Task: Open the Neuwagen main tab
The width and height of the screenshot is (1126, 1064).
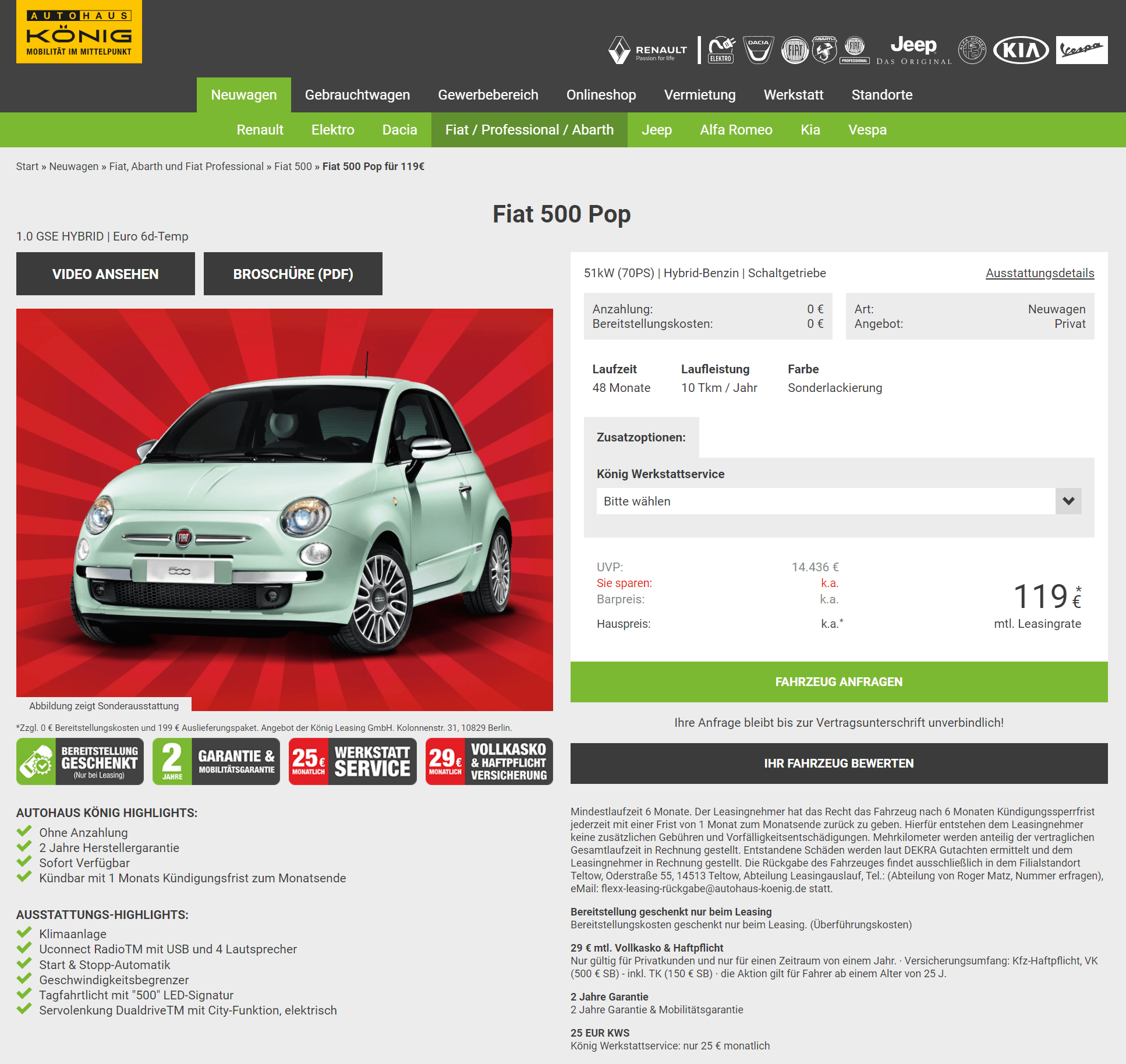Action: point(244,95)
